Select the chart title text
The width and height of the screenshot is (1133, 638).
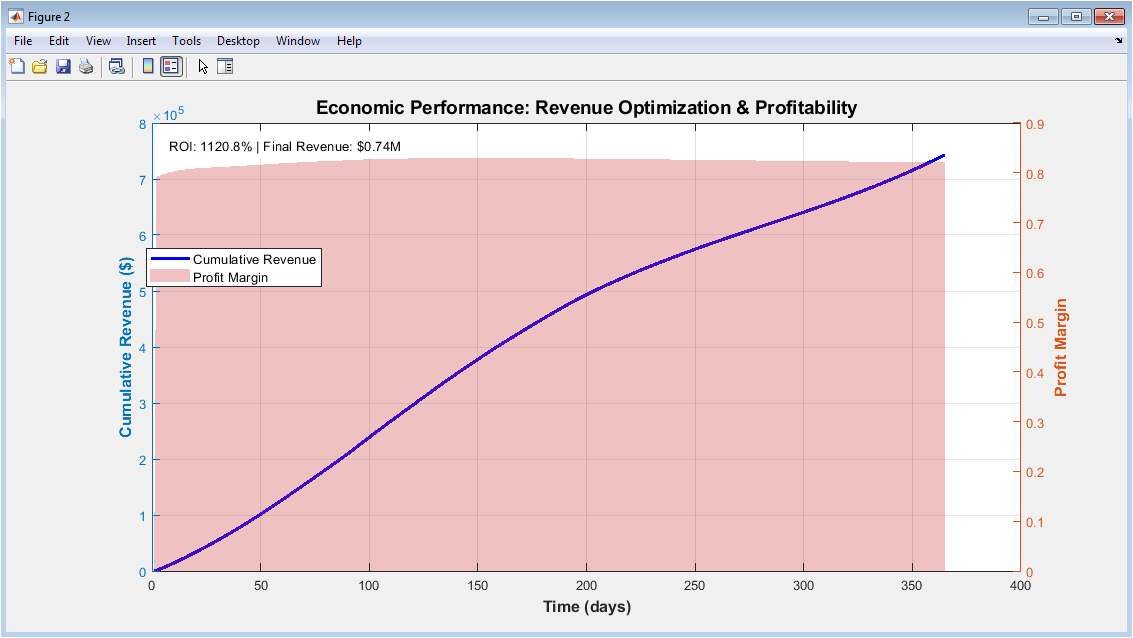[586, 108]
